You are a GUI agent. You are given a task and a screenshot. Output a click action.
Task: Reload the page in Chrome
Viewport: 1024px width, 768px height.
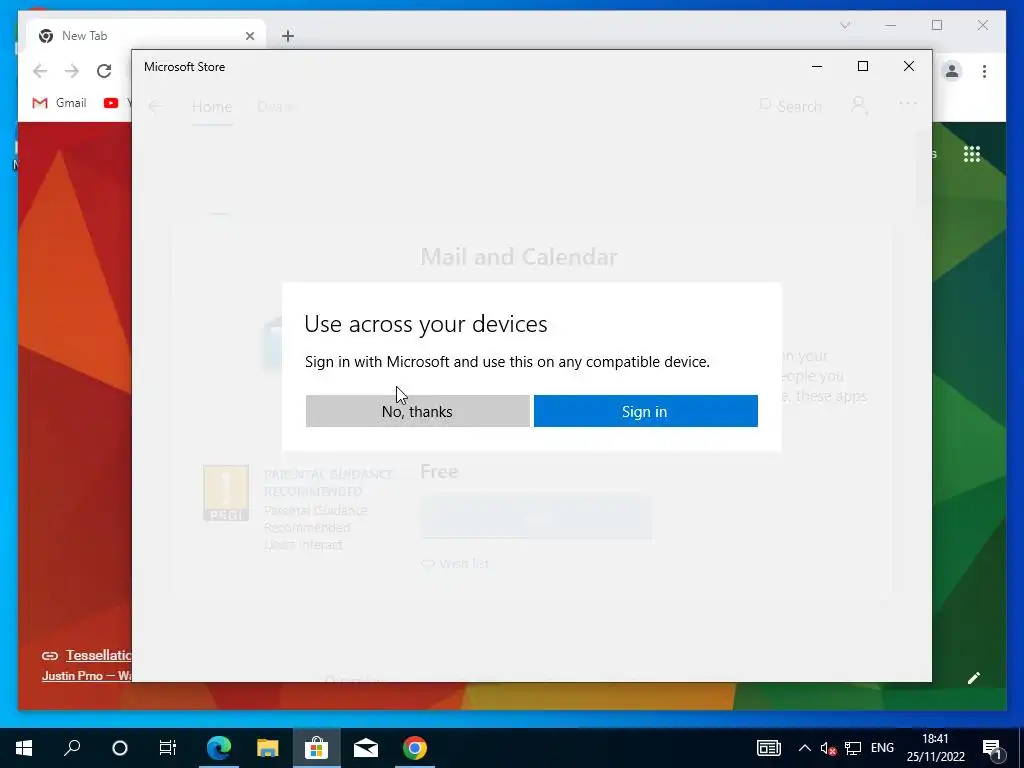(x=104, y=71)
